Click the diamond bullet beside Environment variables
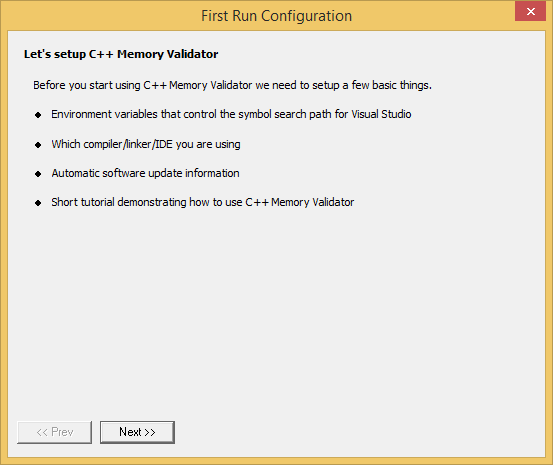This screenshot has width=553, height=465. [x=38, y=115]
